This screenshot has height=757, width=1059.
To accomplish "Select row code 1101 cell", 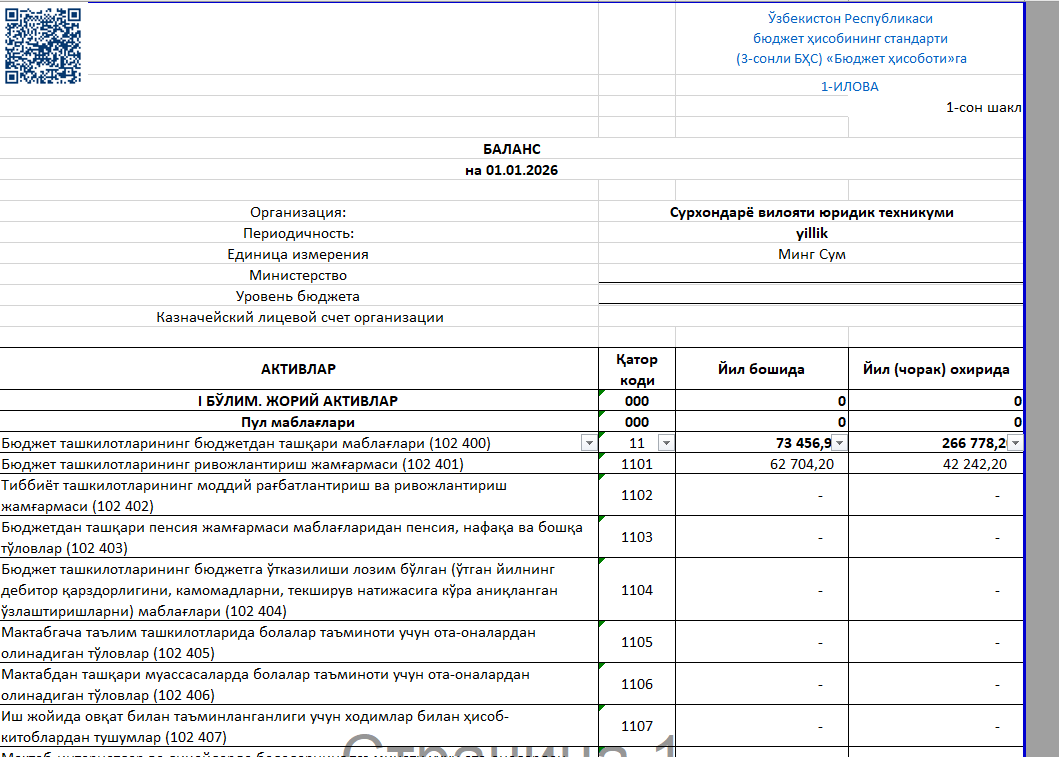I will pyautogui.click(x=637, y=464).
